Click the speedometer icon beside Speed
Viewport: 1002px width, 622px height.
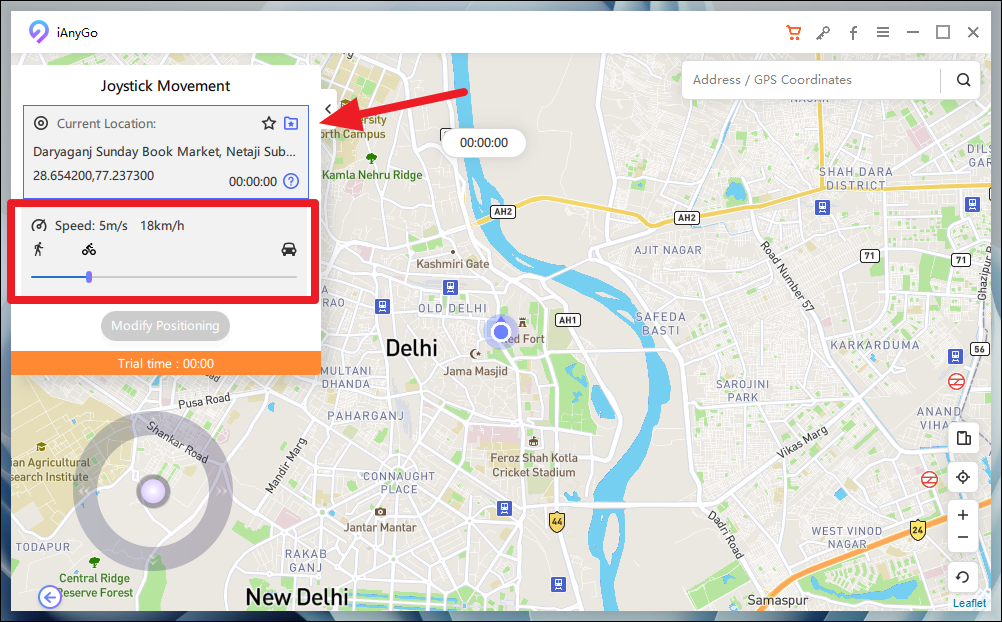pyautogui.click(x=39, y=225)
